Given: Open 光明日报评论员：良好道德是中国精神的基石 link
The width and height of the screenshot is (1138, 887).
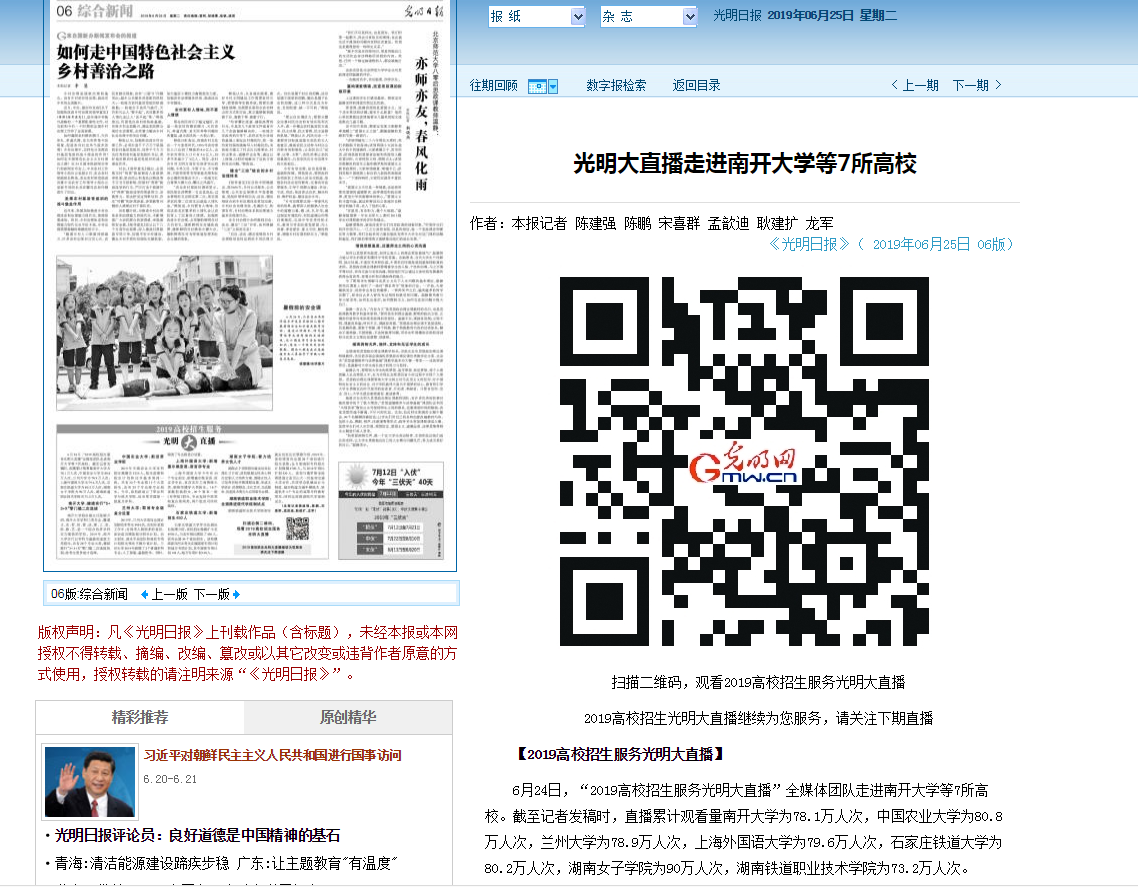Looking at the screenshot, I should point(197,835).
